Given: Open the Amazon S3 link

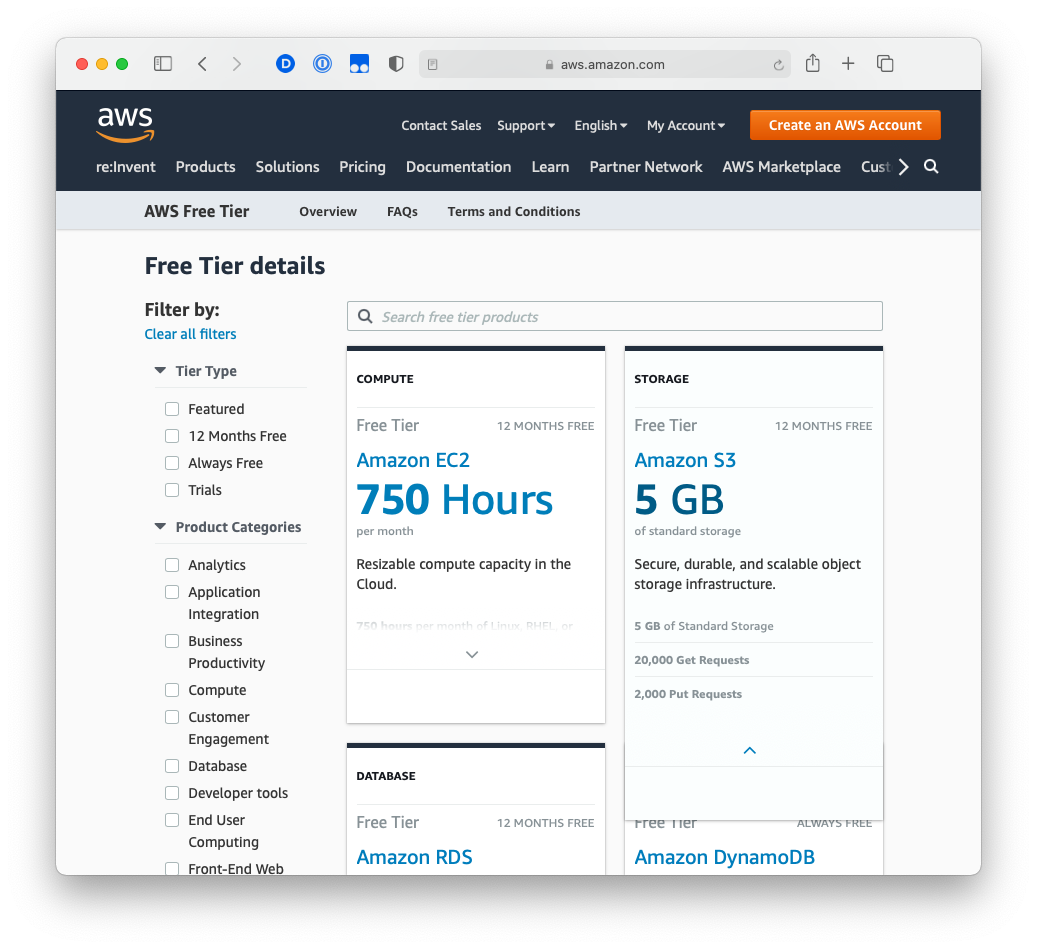Looking at the screenshot, I should [685, 460].
